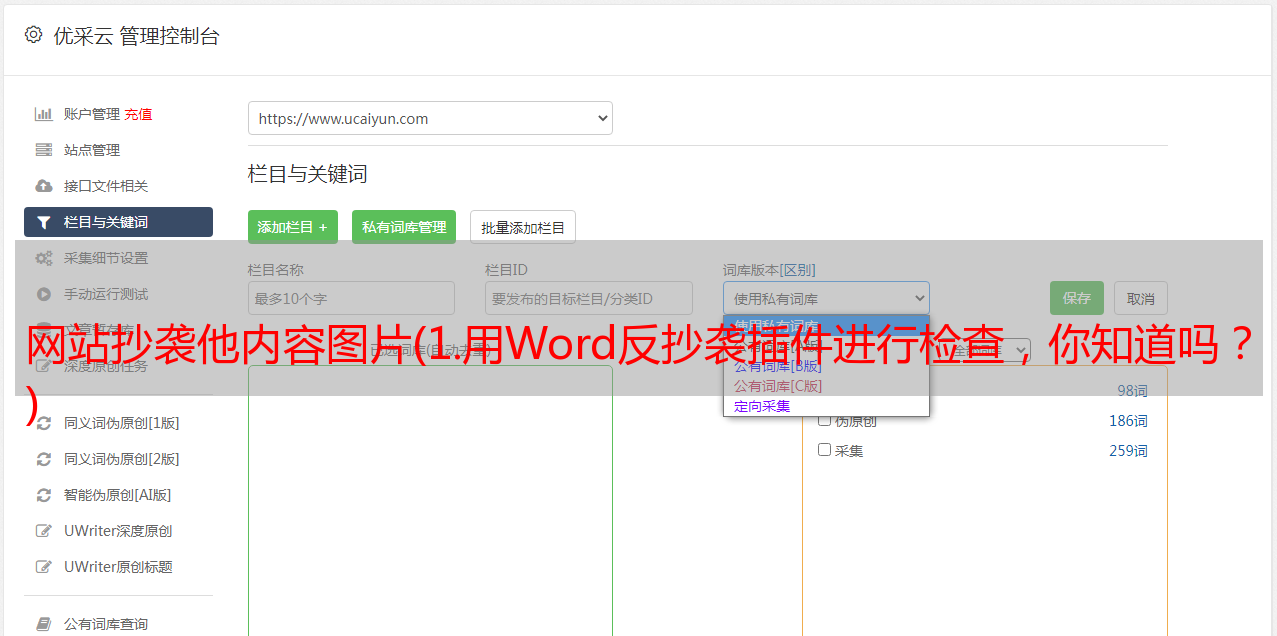Click the refresh icon for 智能伪原创[AI版]
This screenshot has height=636, width=1277.
44,495
